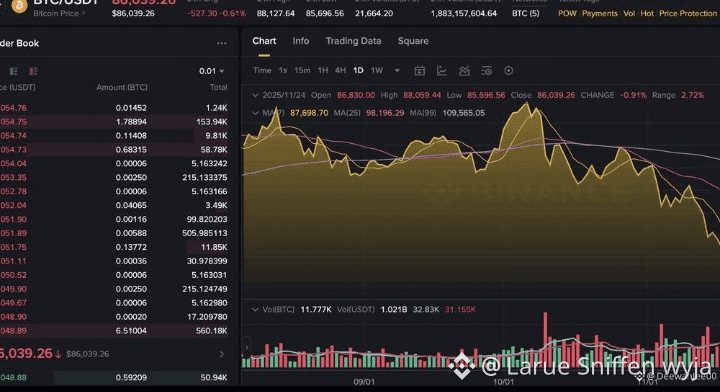Open the calendar date range icon
Screen dimensions: 720x392
tap(419, 71)
